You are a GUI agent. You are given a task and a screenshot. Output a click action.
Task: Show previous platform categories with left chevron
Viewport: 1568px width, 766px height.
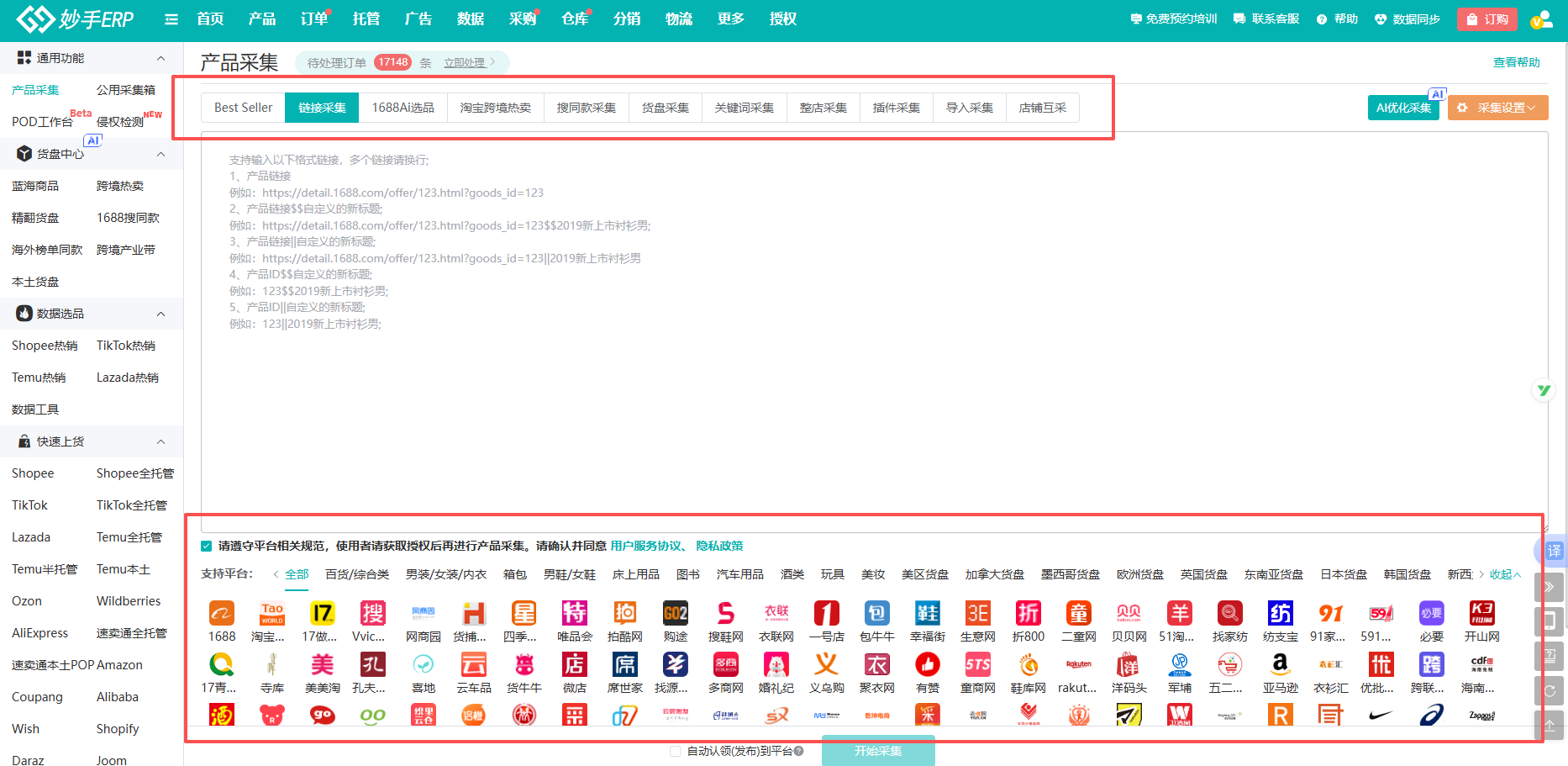click(276, 574)
